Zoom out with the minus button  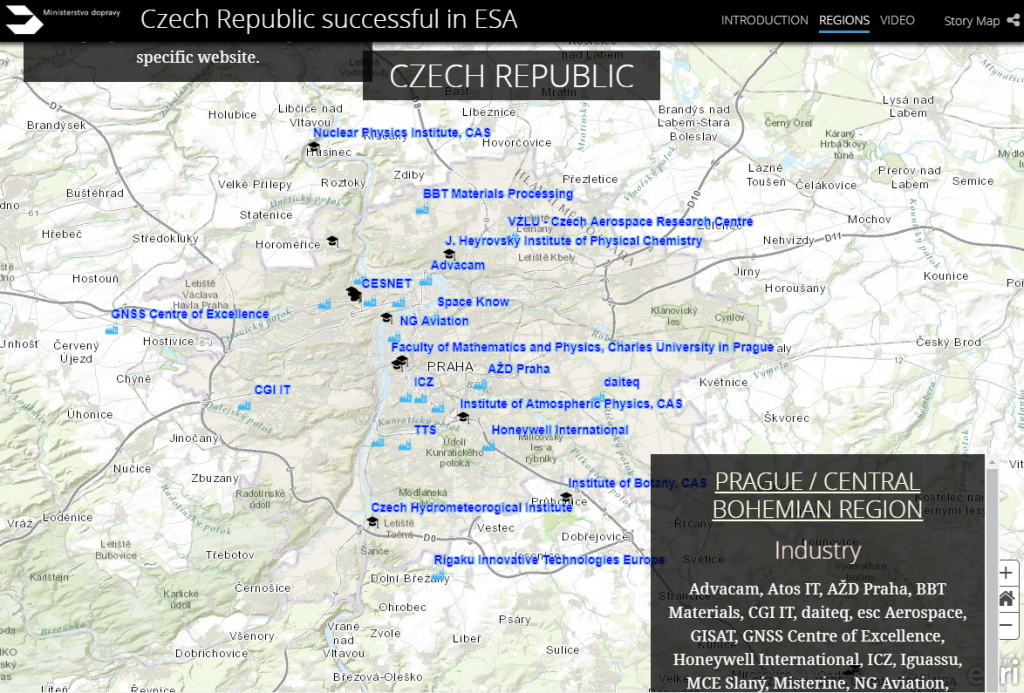pyautogui.click(x=1006, y=624)
